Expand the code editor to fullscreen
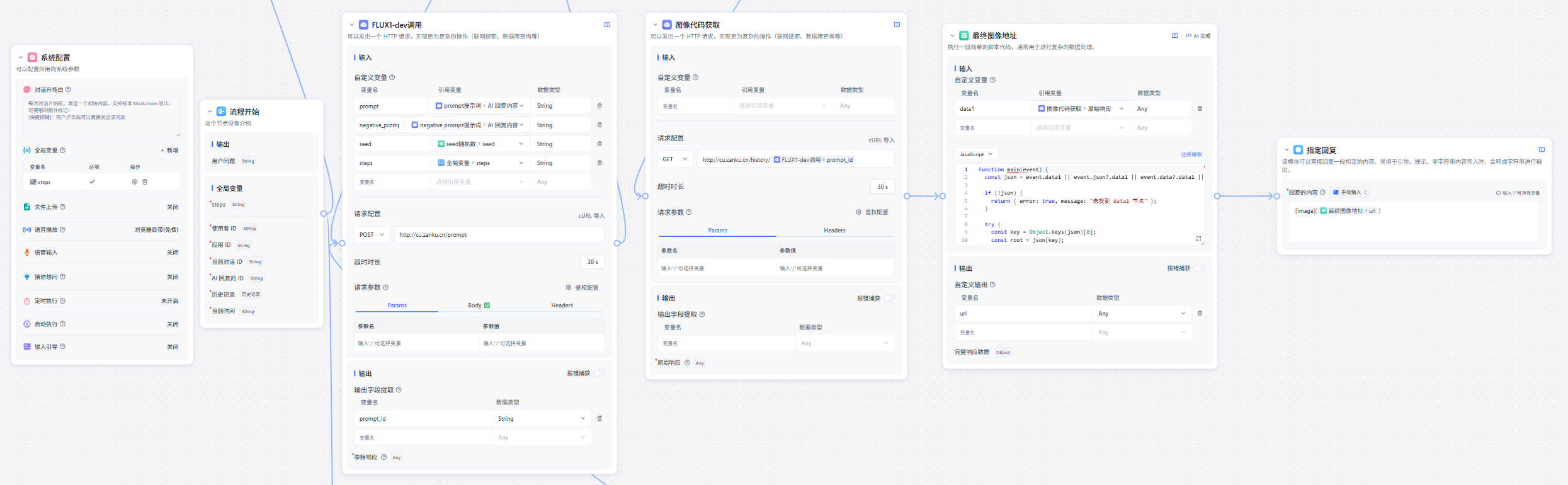 1198,239
